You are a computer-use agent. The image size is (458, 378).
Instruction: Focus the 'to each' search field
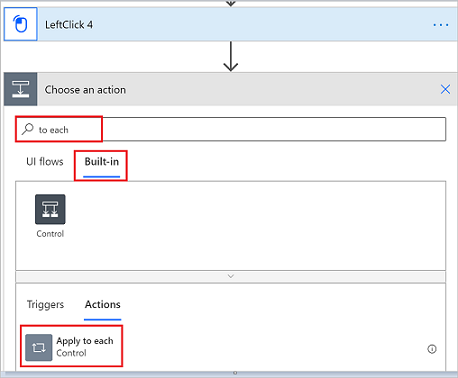230,129
